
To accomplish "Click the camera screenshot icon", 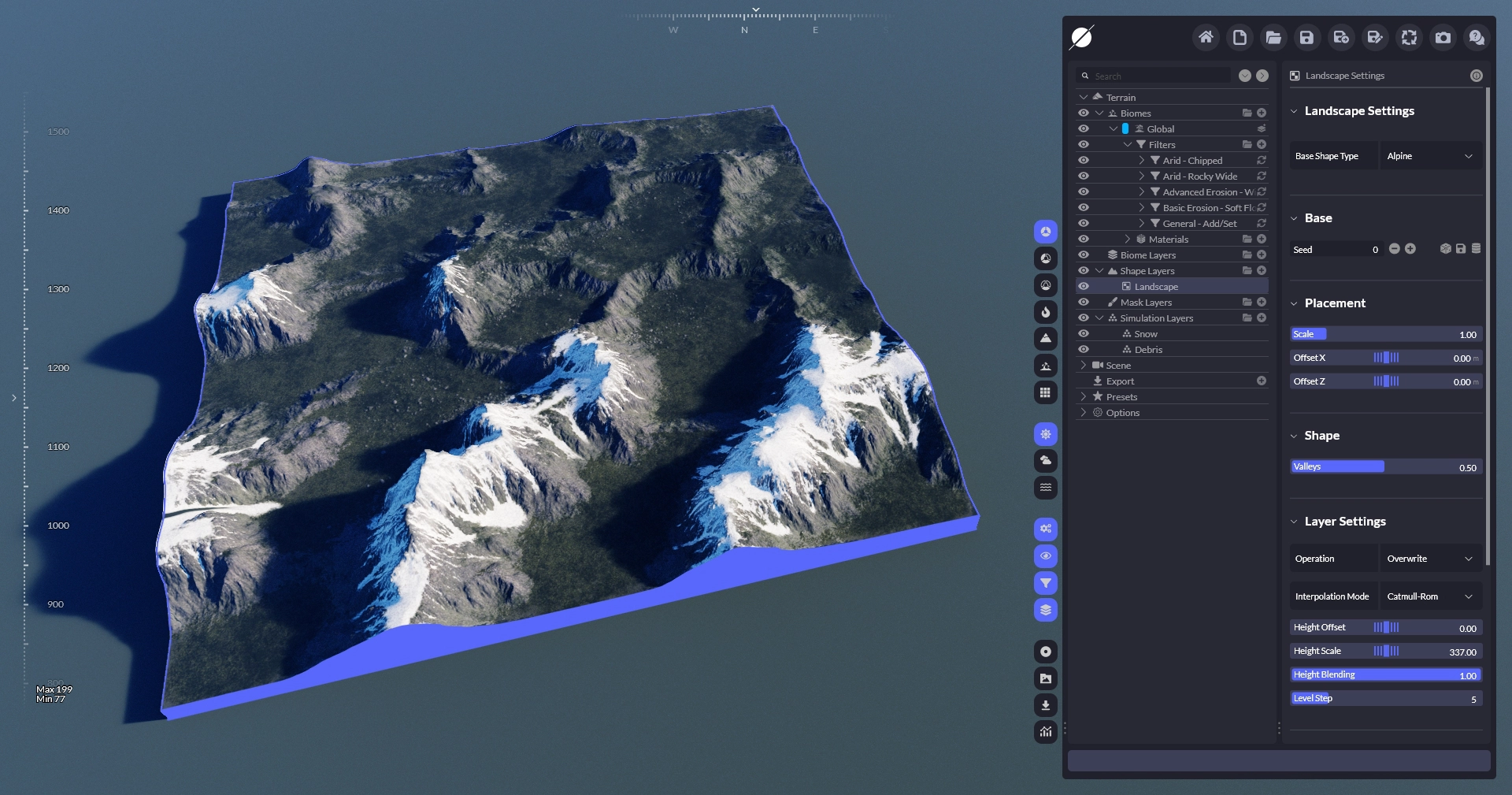I will pyautogui.click(x=1443, y=37).
